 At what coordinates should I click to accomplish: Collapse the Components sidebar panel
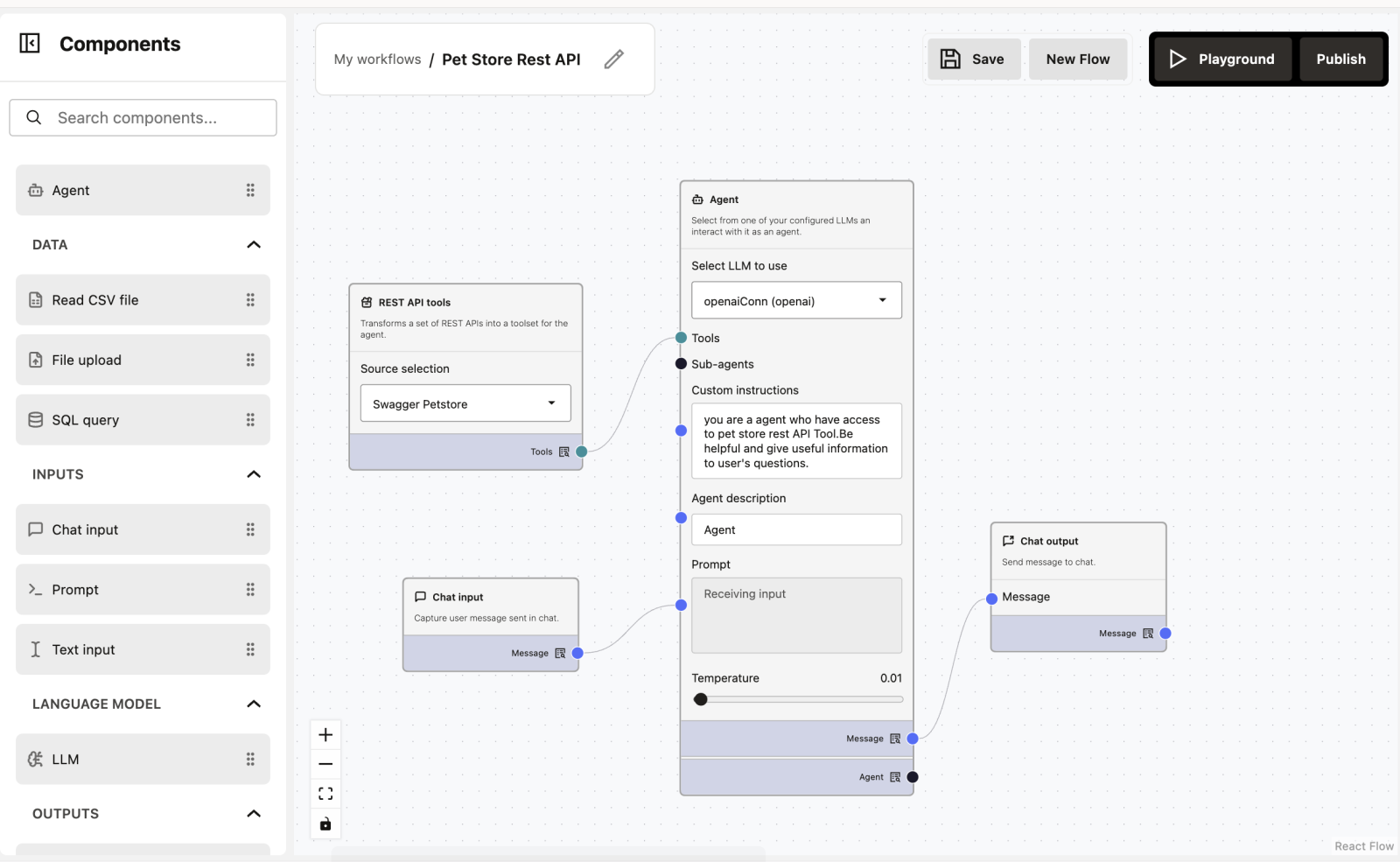point(29,43)
